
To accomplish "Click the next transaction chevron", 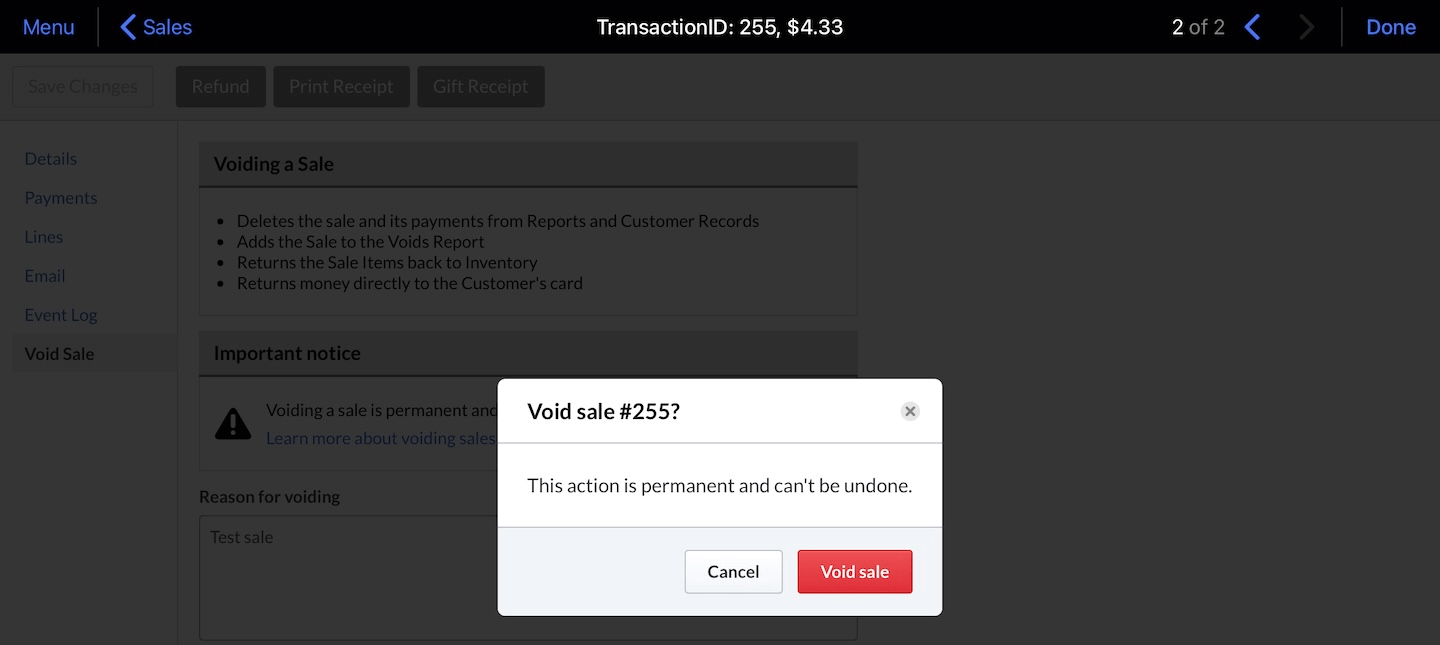I will pos(1306,26).
